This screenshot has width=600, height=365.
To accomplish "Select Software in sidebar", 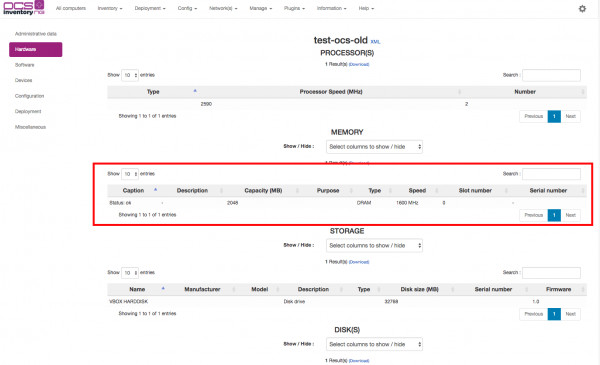I will (24, 65).
